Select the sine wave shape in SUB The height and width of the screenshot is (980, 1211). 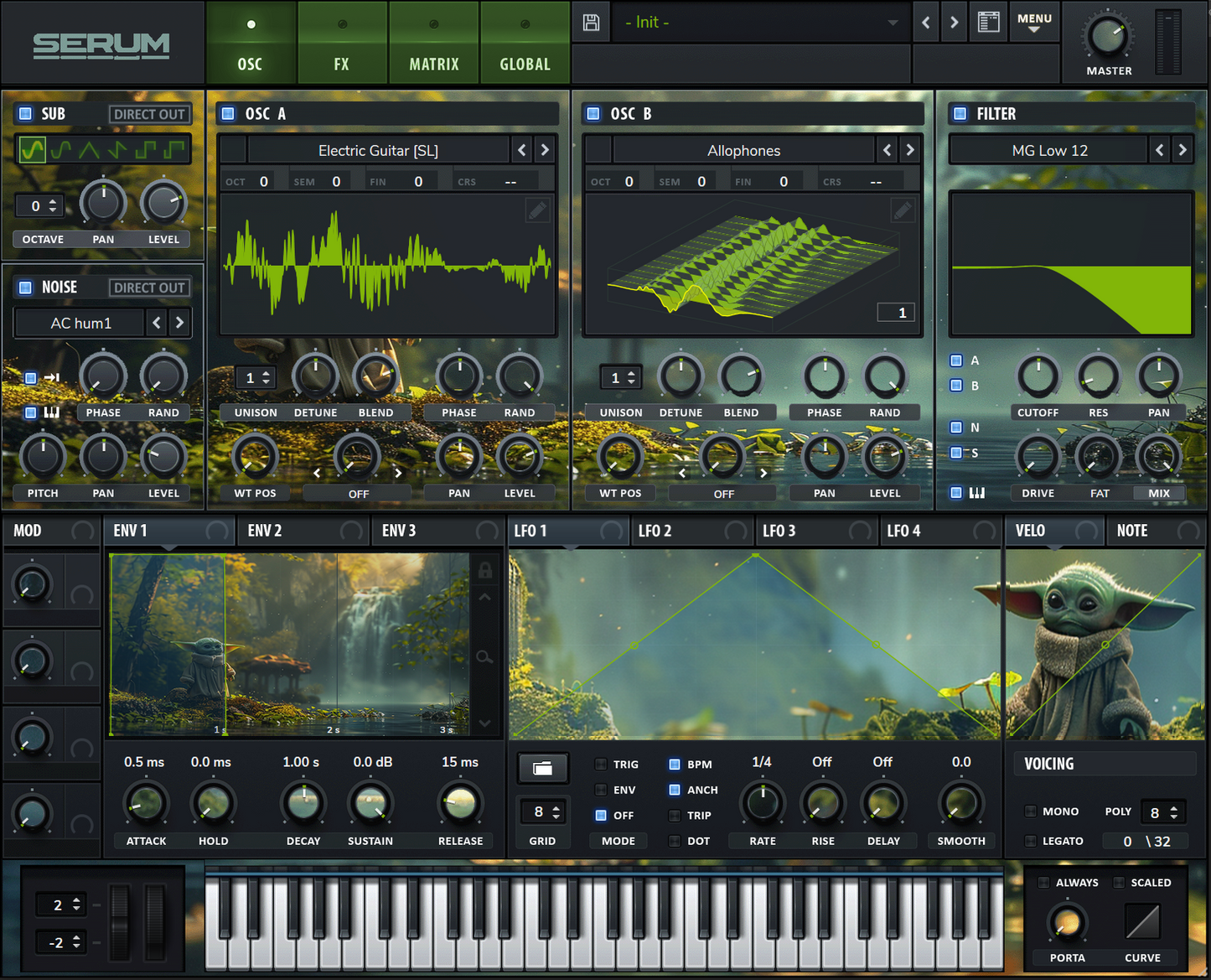pos(32,150)
